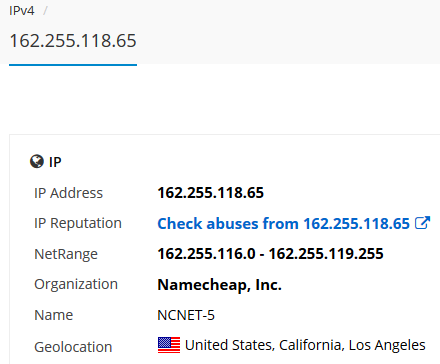Click the blue underline beneath the IP title

(73, 65)
